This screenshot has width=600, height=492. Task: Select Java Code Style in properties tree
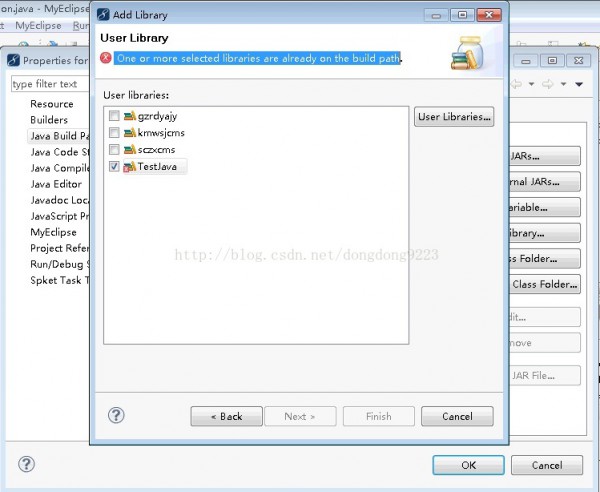(x=60, y=152)
